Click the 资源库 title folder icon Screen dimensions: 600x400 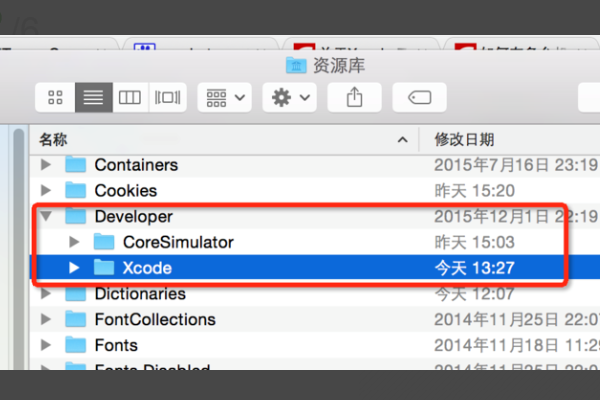point(296,65)
